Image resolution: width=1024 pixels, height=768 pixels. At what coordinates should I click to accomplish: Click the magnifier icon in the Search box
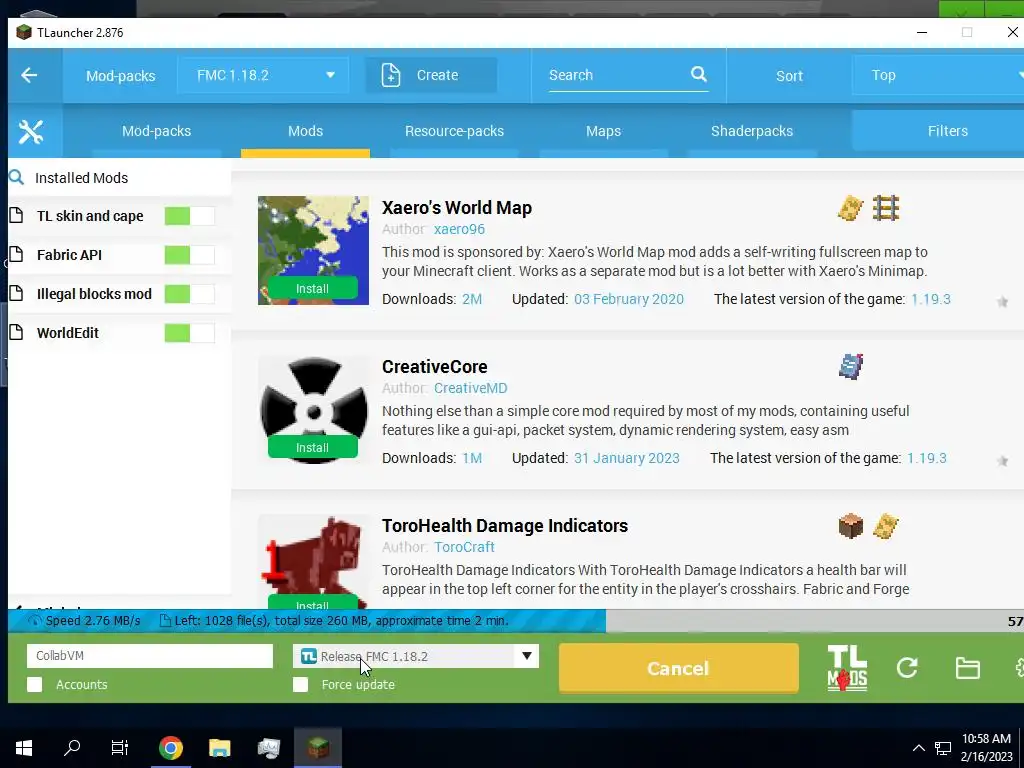pyautogui.click(x=699, y=74)
